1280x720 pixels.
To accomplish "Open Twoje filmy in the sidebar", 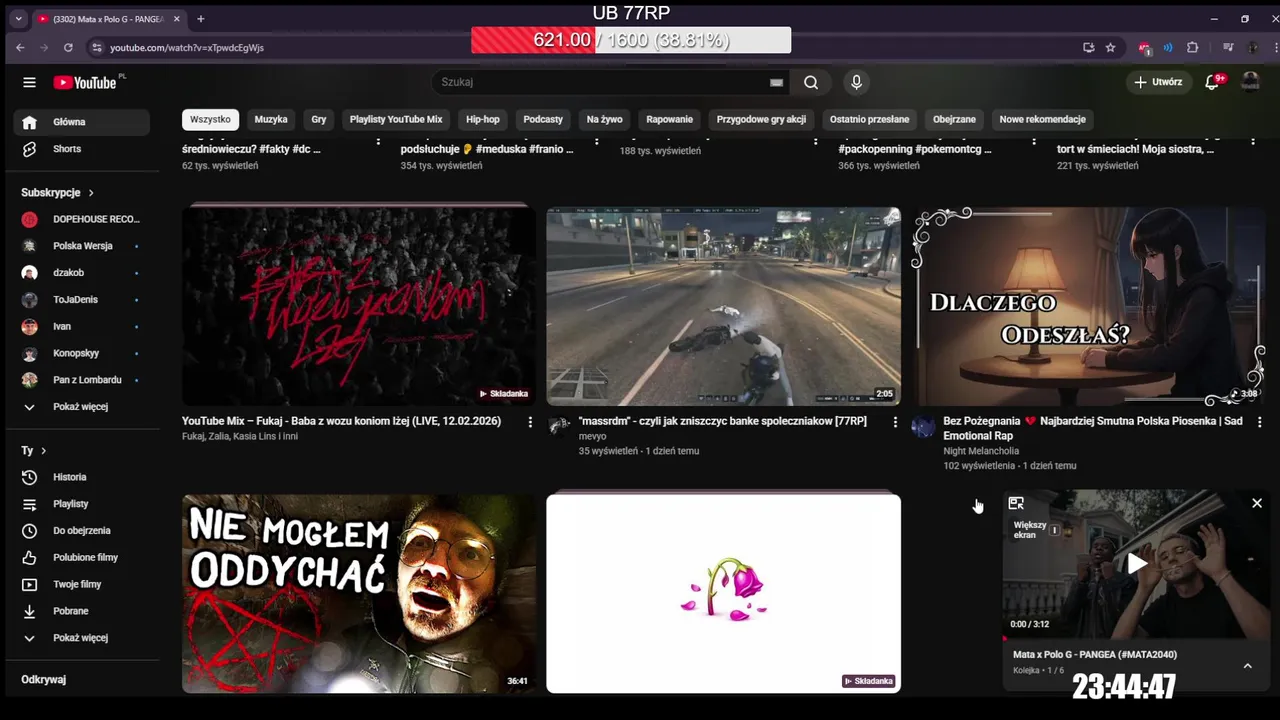I will coord(82,584).
